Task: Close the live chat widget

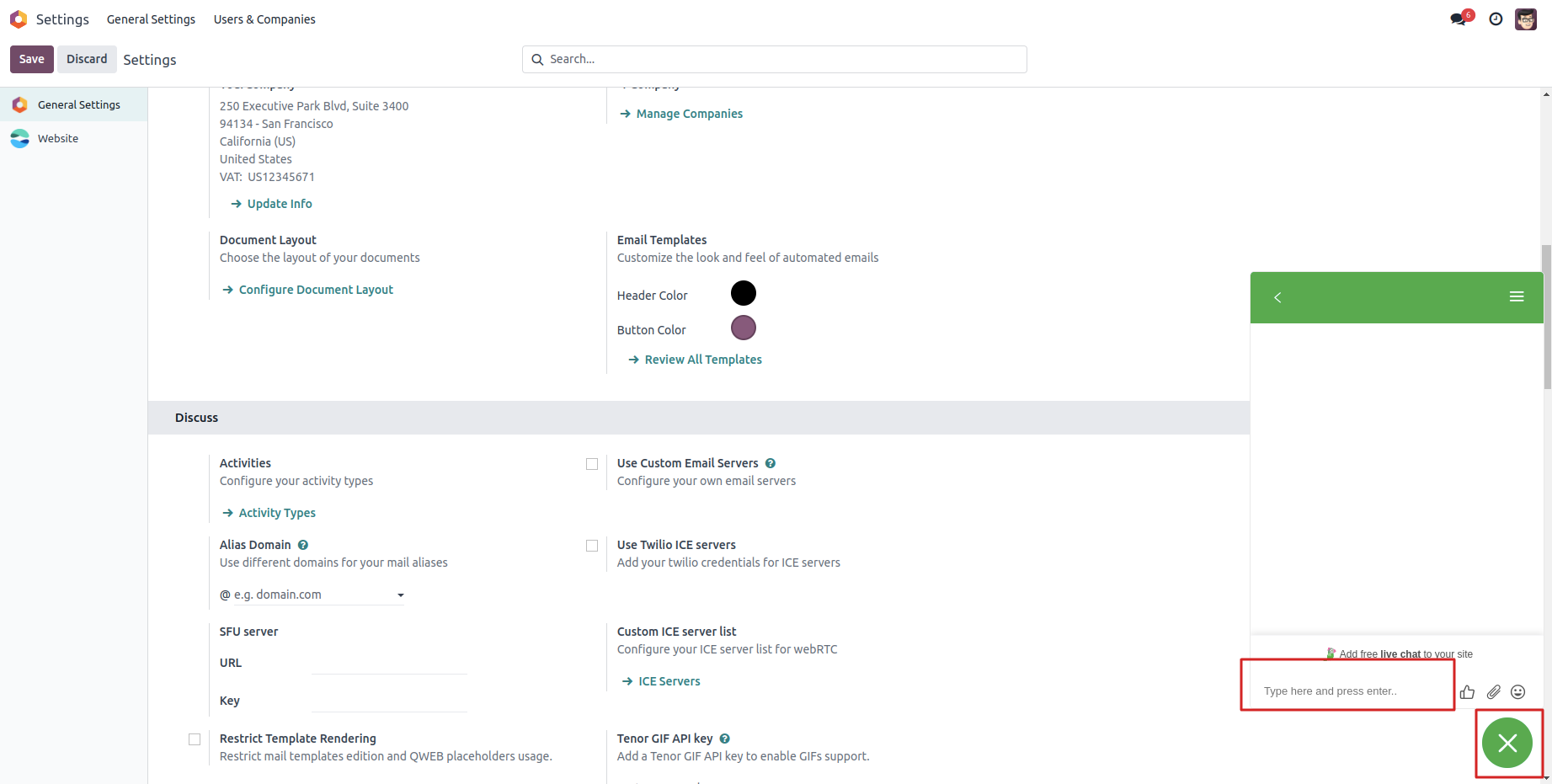Action: point(1507,743)
